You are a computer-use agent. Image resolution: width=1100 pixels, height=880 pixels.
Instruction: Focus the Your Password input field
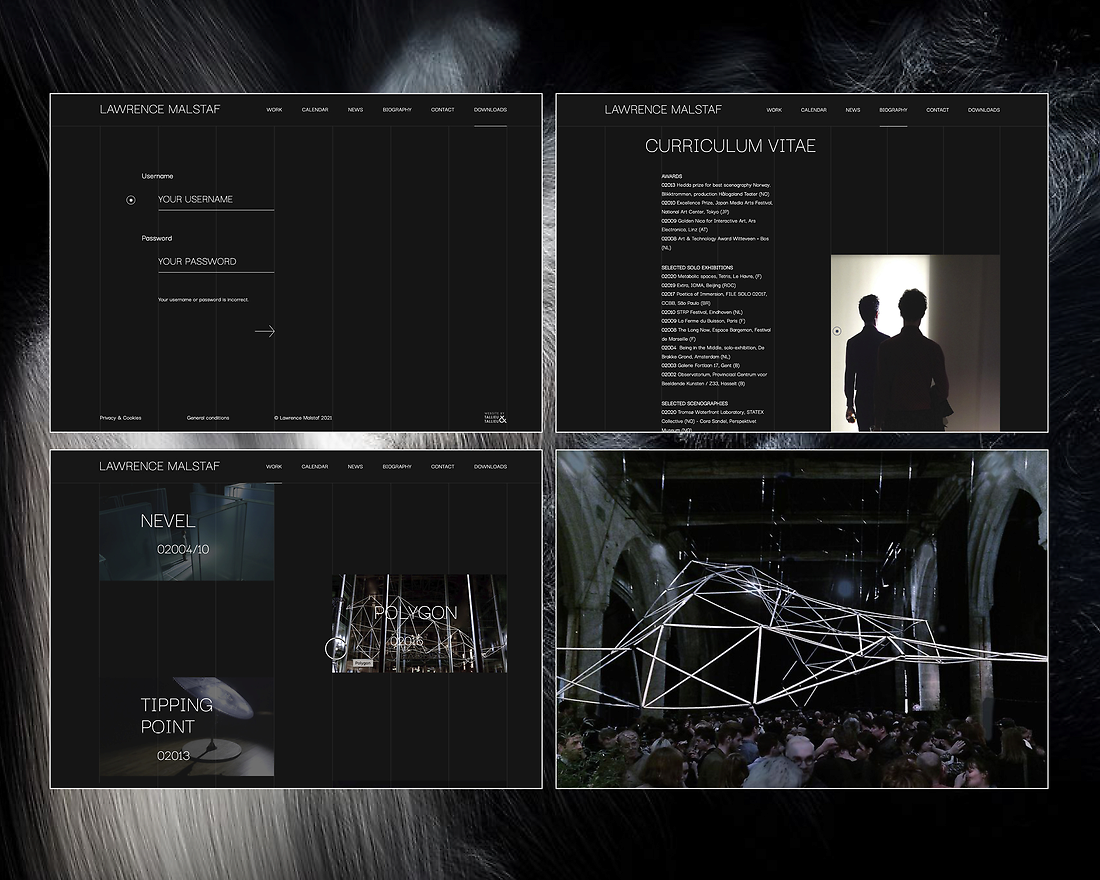pos(215,261)
